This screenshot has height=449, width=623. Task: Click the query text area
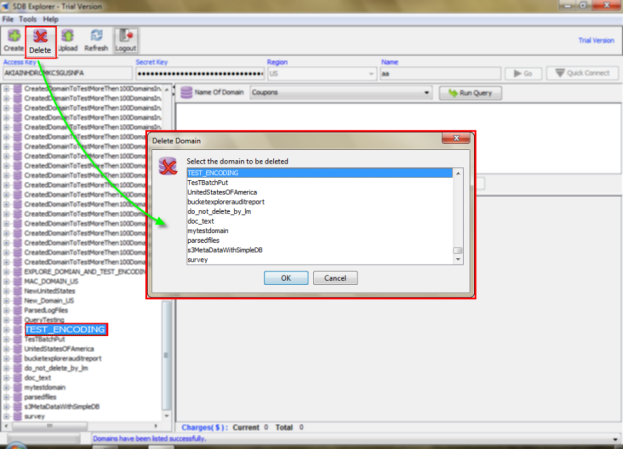tap(398, 138)
